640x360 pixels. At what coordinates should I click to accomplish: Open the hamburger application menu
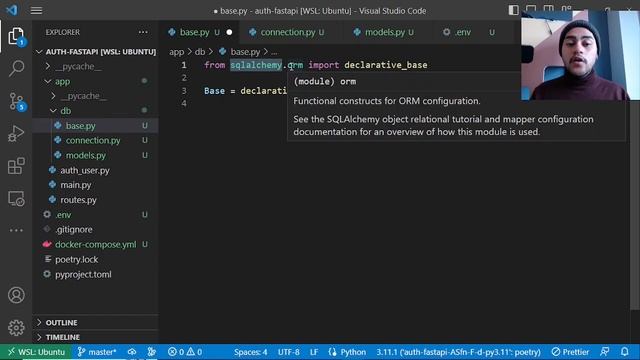click(x=36, y=10)
